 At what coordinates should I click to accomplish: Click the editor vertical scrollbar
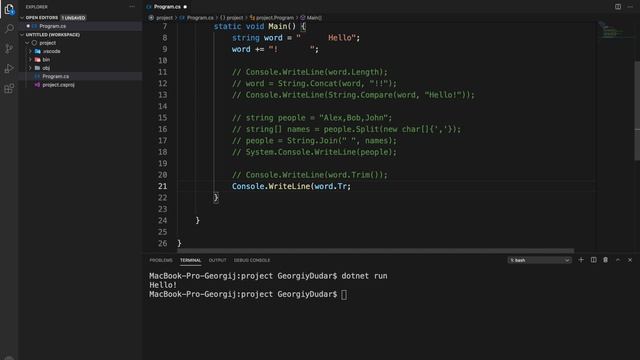[637, 110]
